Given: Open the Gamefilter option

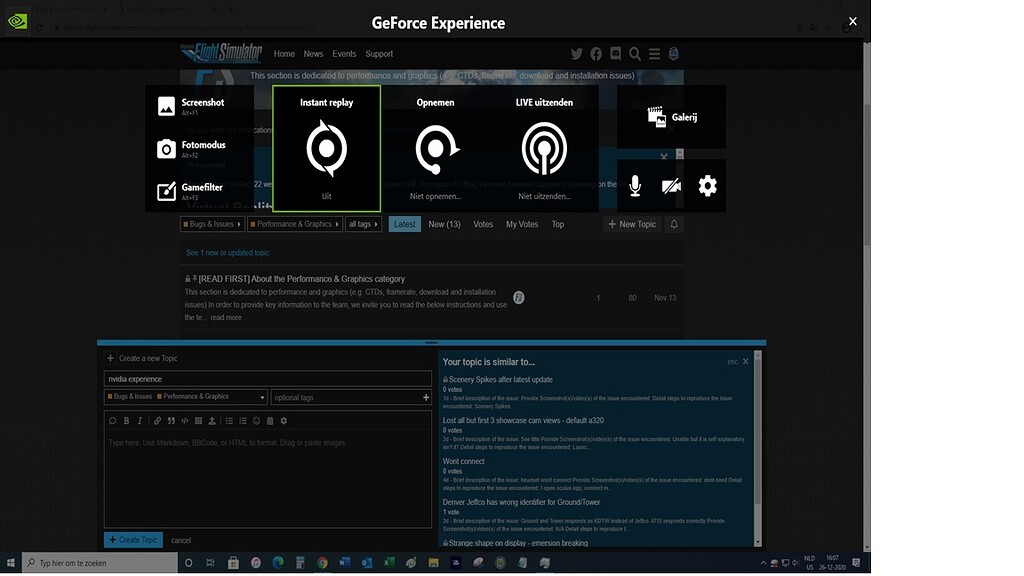Looking at the screenshot, I should [190, 191].
